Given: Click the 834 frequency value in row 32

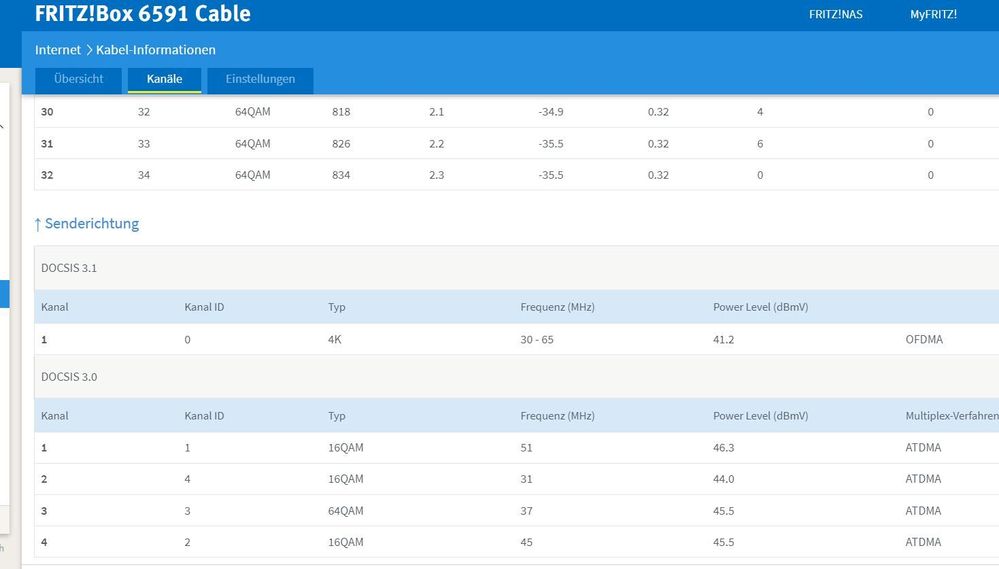Looking at the screenshot, I should (x=341, y=175).
